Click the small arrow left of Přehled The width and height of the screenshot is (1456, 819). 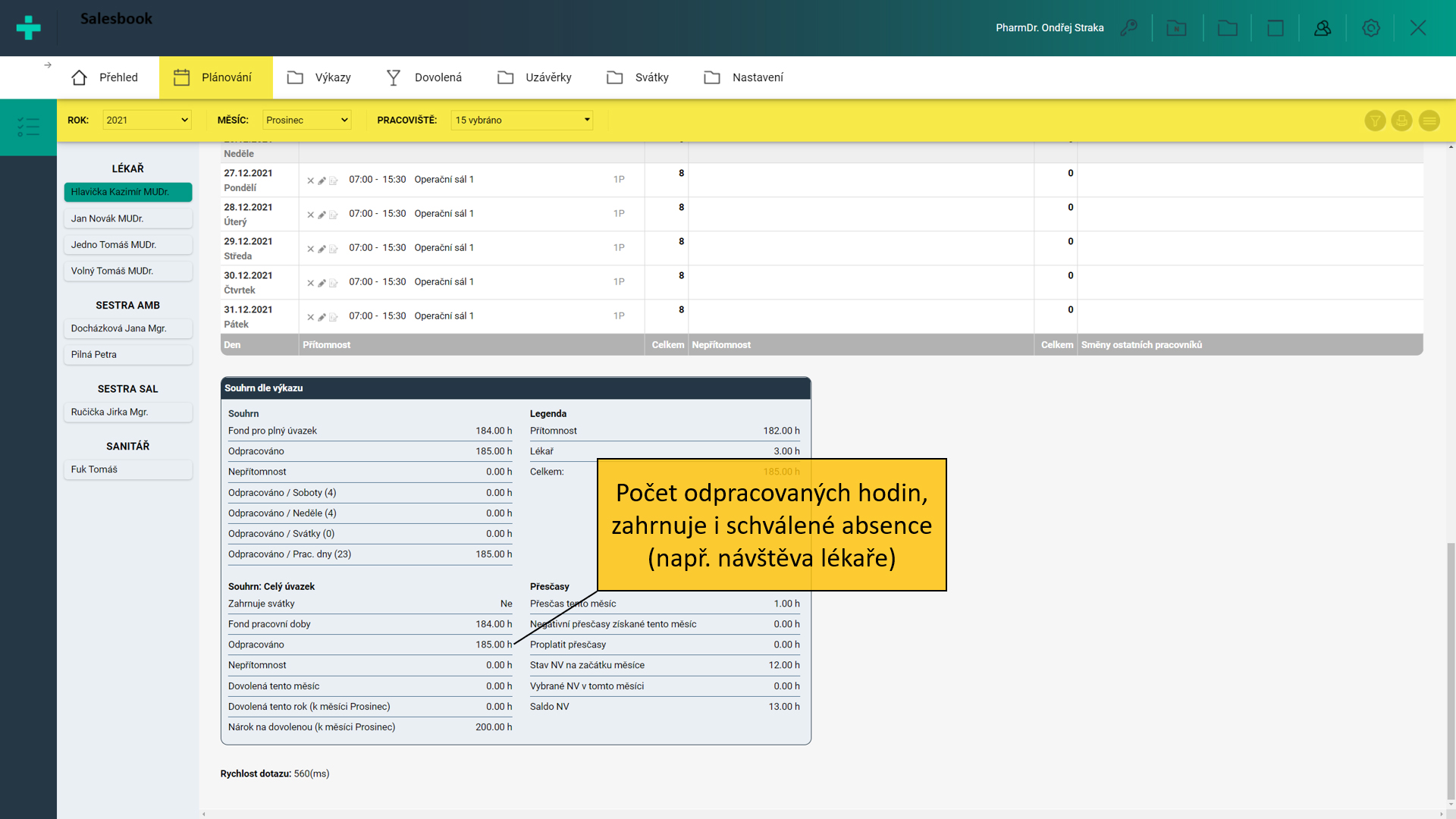pyautogui.click(x=48, y=65)
